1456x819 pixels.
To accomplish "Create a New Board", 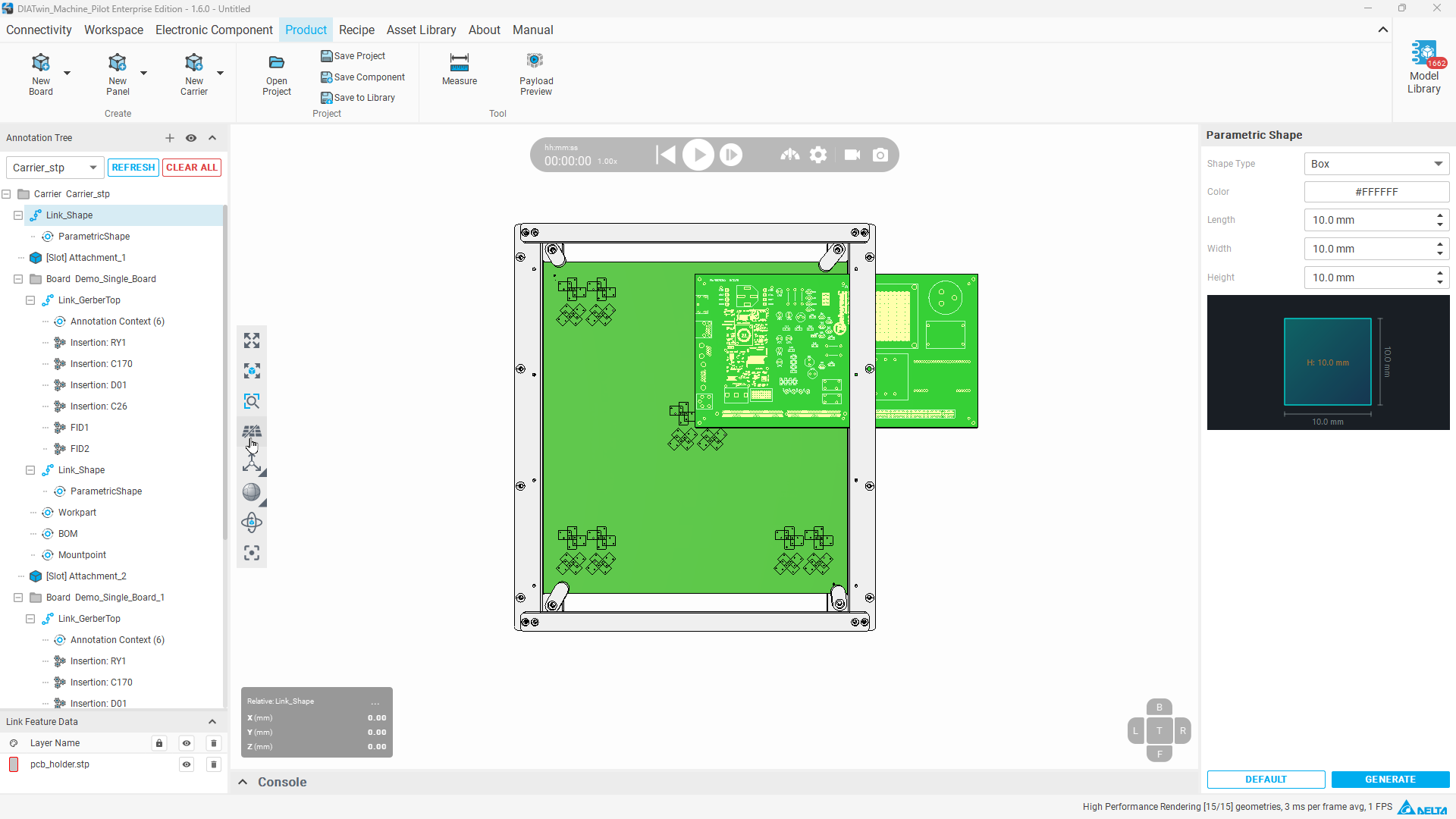I will [x=41, y=74].
